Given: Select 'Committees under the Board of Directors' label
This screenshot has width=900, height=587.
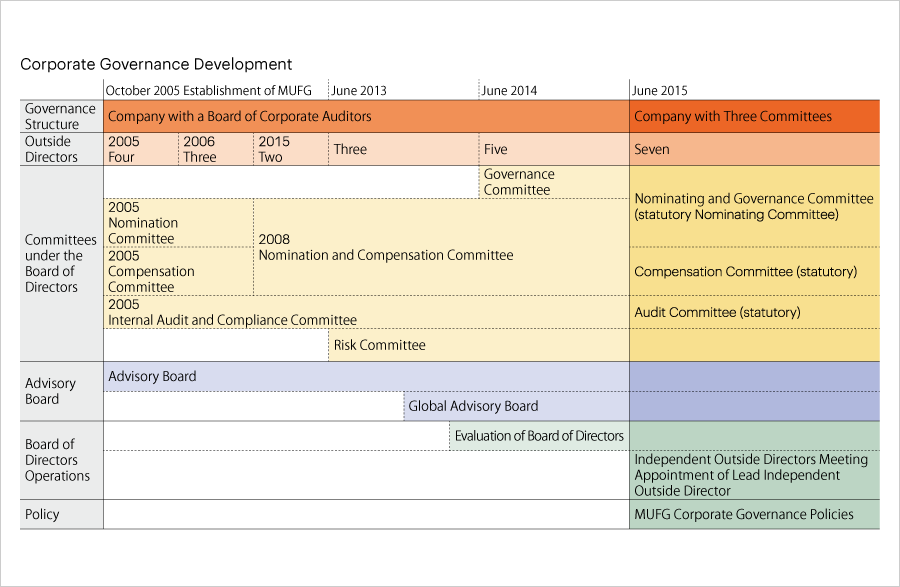Looking at the screenshot, I should (60, 263).
